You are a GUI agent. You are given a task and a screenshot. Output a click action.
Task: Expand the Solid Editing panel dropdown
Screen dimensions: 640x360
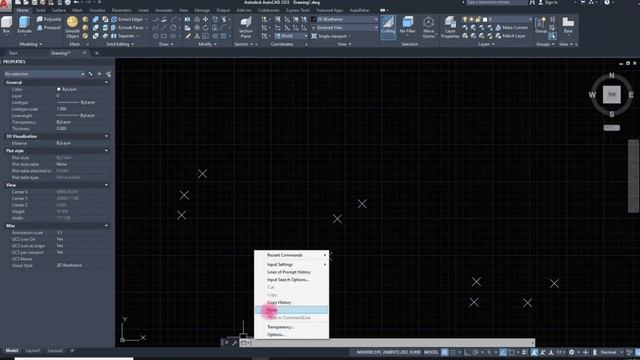pos(120,44)
